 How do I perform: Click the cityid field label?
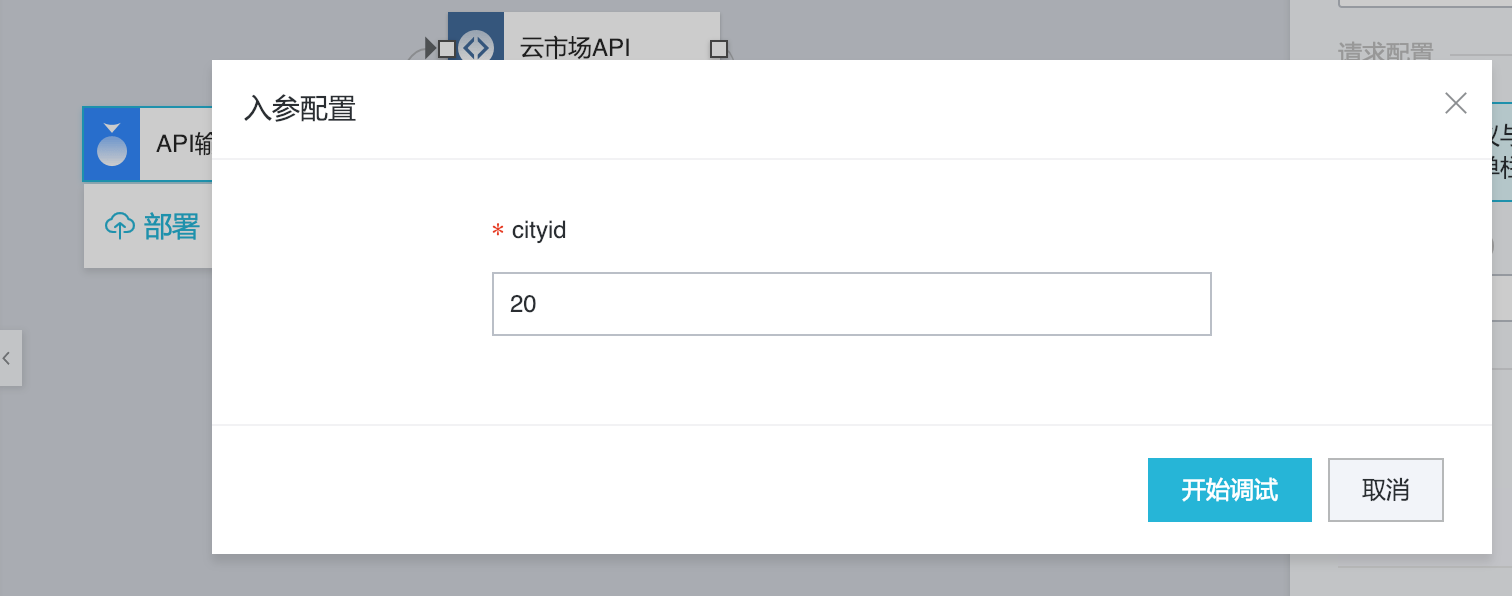[x=539, y=230]
